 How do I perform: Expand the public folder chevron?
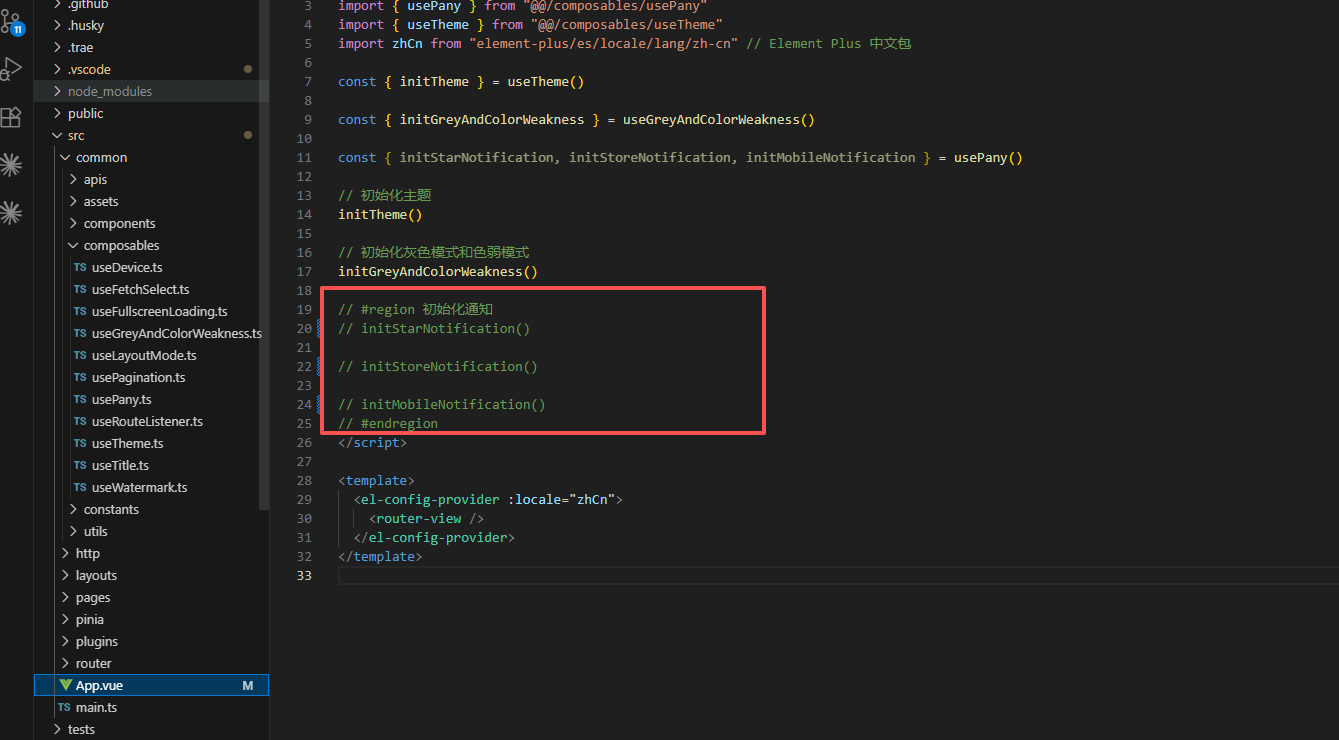pyautogui.click(x=57, y=113)
